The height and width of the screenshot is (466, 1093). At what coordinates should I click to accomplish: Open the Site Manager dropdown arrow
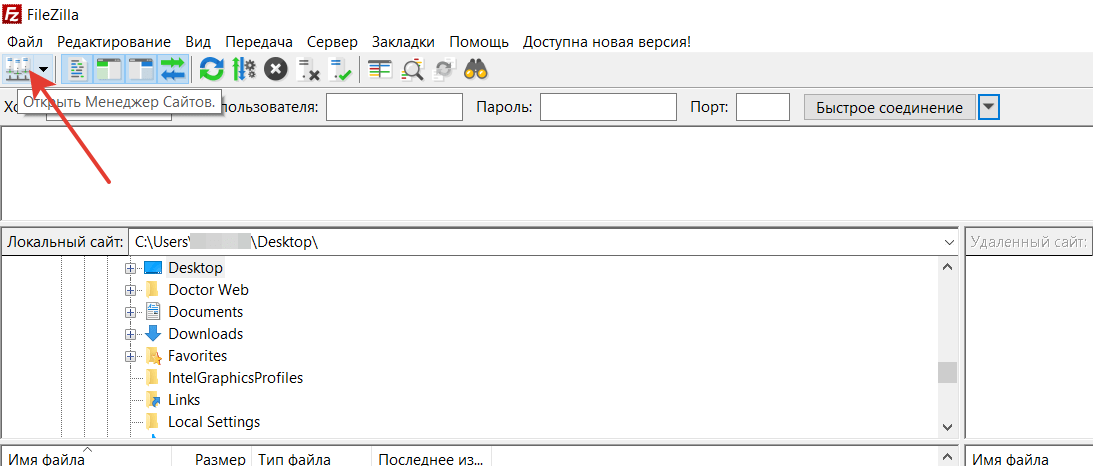point(44,69)
